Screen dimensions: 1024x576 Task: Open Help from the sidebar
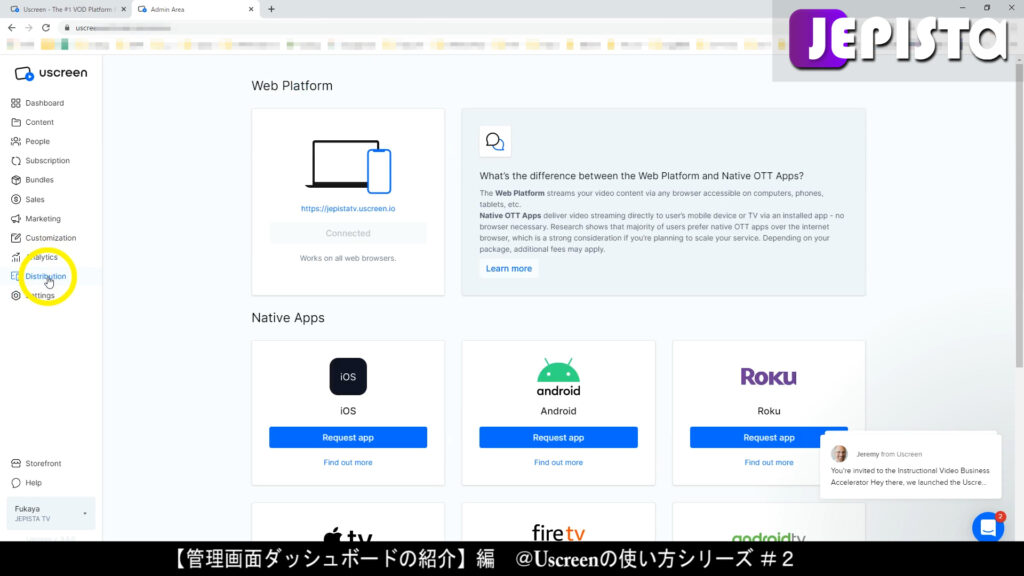[33, 483]
